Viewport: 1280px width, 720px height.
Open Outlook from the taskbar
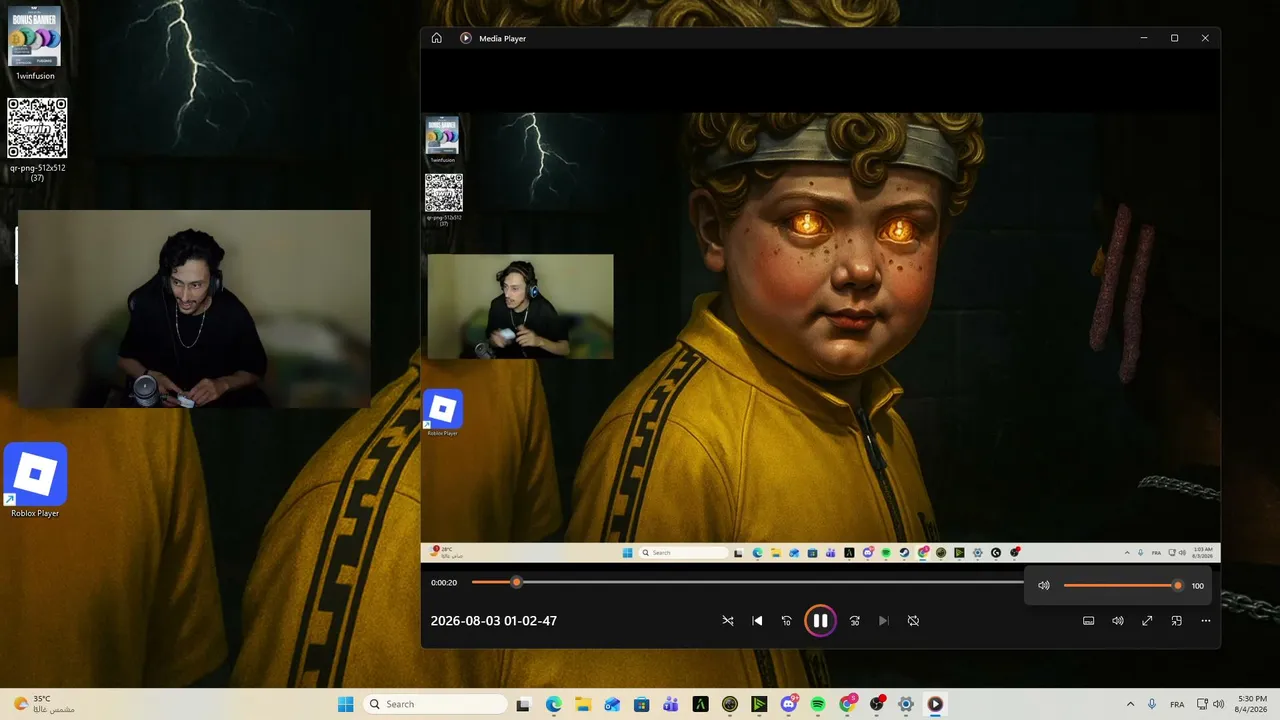point(612,704)
